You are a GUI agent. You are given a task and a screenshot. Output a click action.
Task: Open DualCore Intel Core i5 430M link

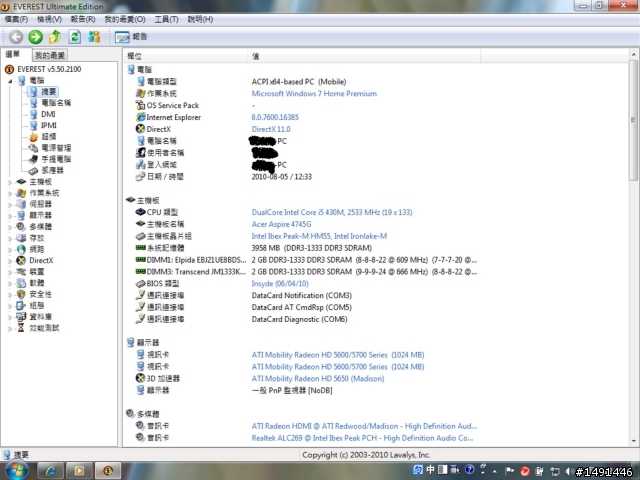[332, 212]
